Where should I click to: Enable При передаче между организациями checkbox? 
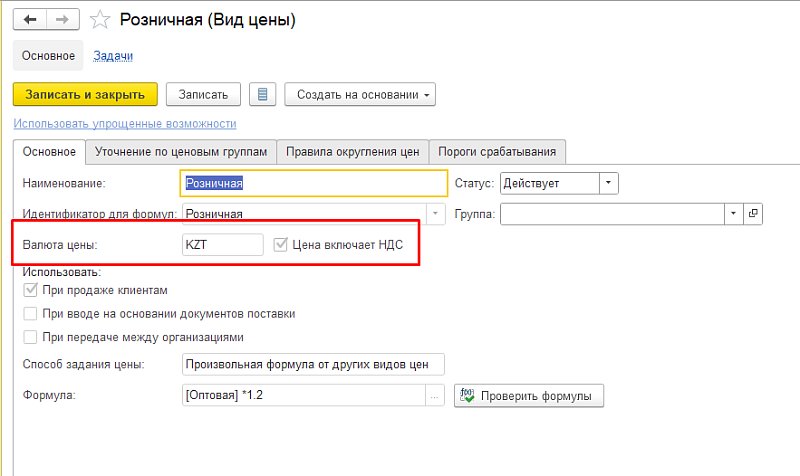pos(30,337)
